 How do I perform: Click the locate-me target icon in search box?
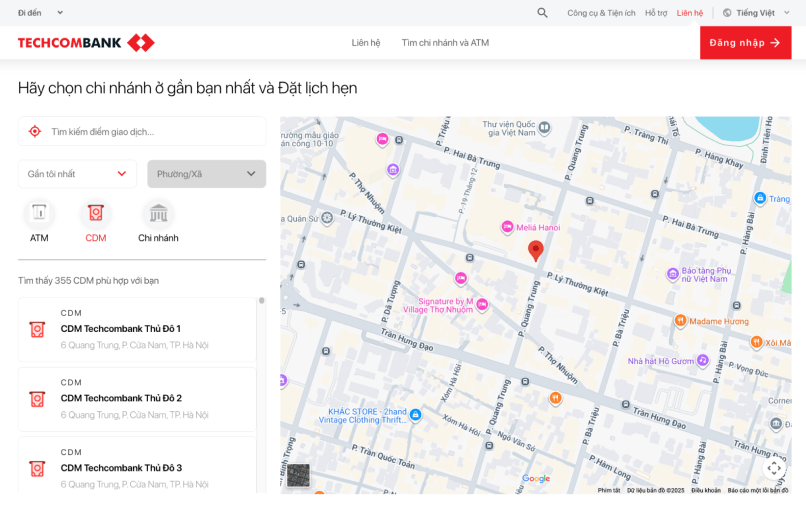(35, 132)
